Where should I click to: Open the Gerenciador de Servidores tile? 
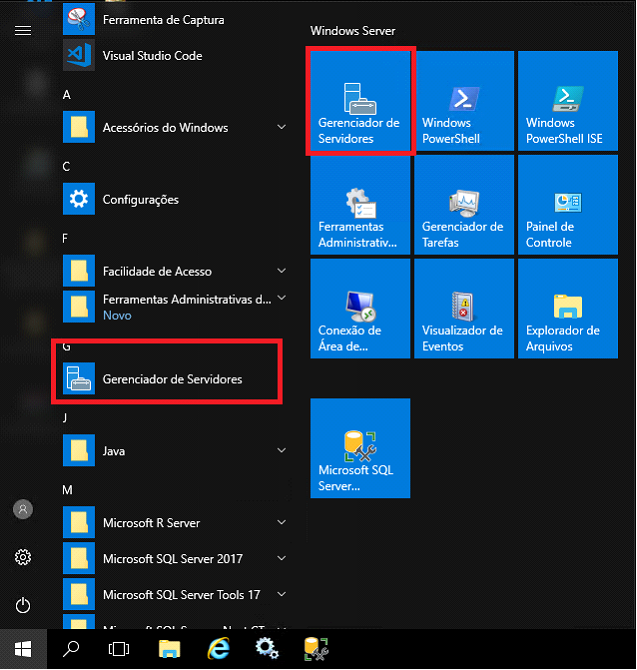coord(360,101)
